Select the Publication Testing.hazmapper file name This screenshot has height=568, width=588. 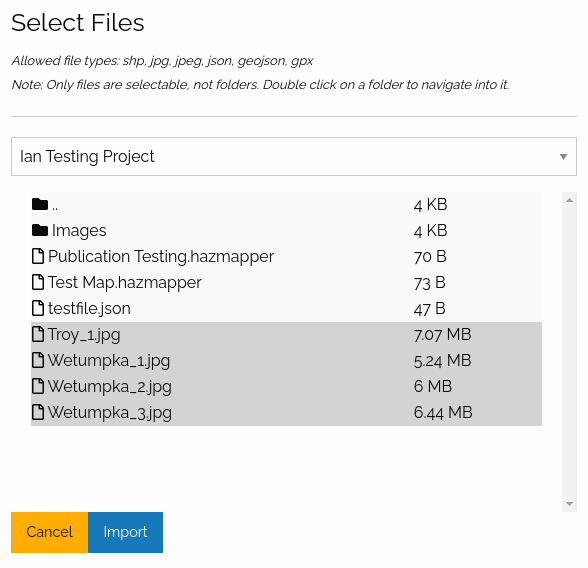pos(161,257)
